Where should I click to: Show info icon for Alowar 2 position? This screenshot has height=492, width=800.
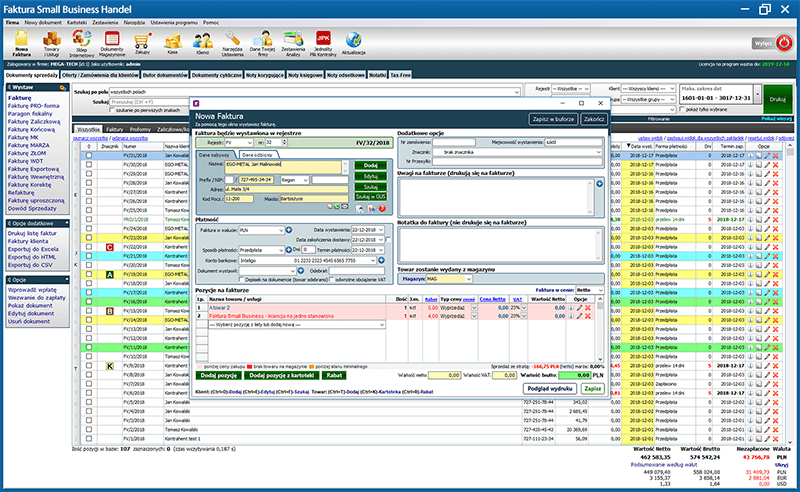570,308
